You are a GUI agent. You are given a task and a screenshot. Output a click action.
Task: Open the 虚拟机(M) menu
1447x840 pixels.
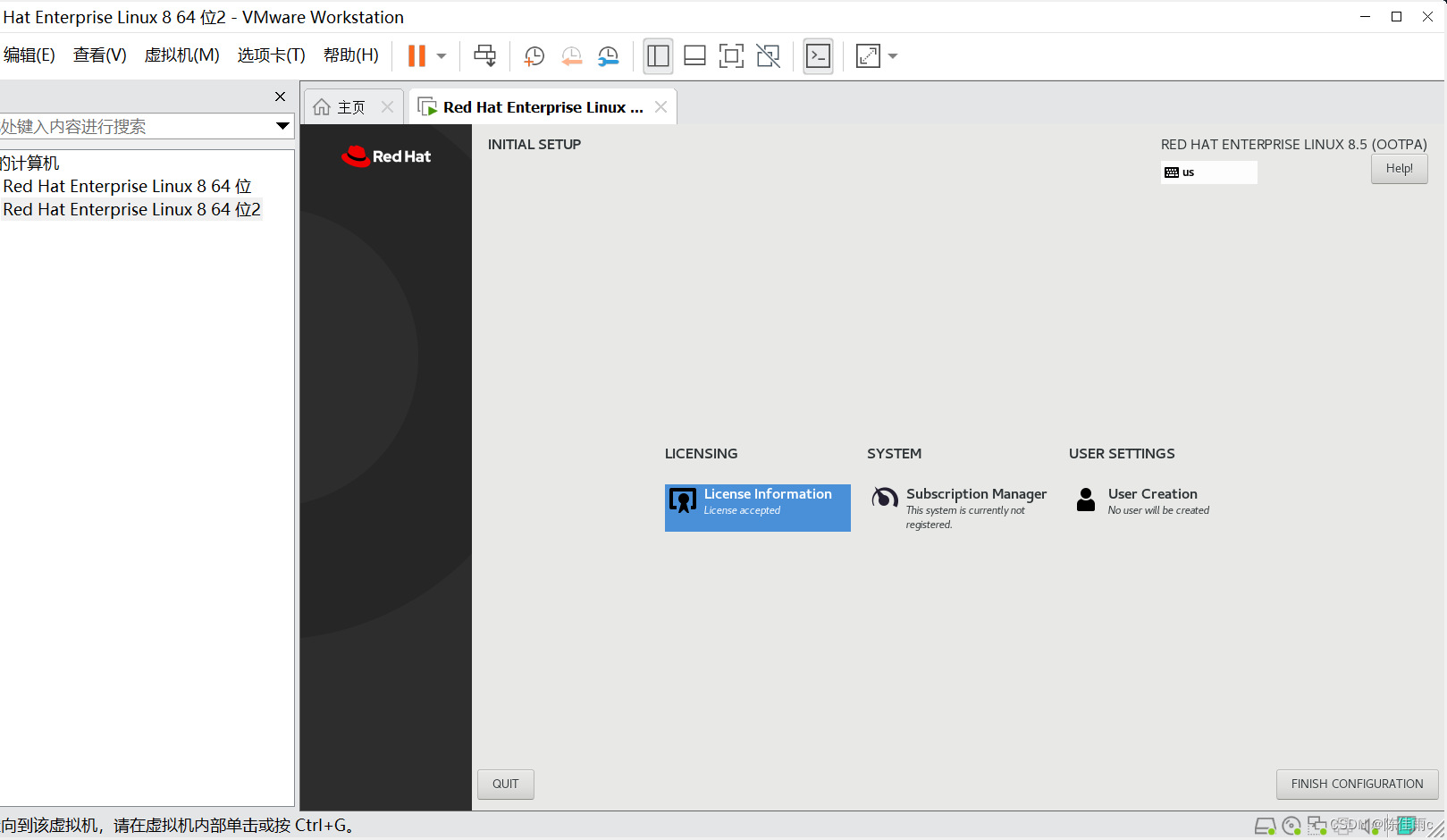point(181,55)
